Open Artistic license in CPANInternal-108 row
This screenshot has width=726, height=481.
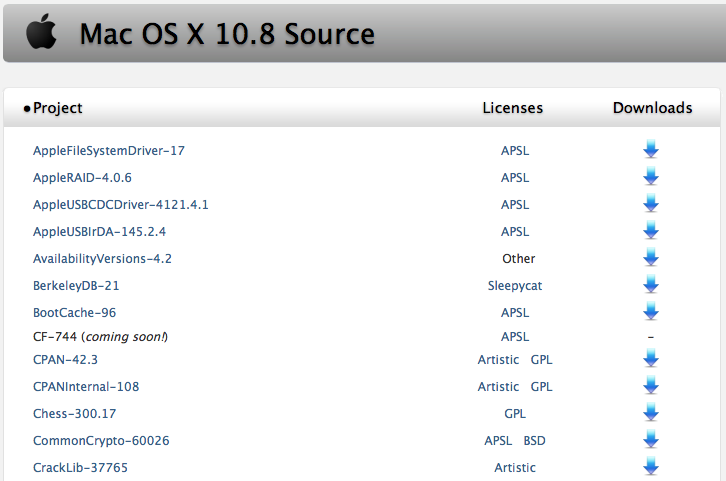(498, 387)
